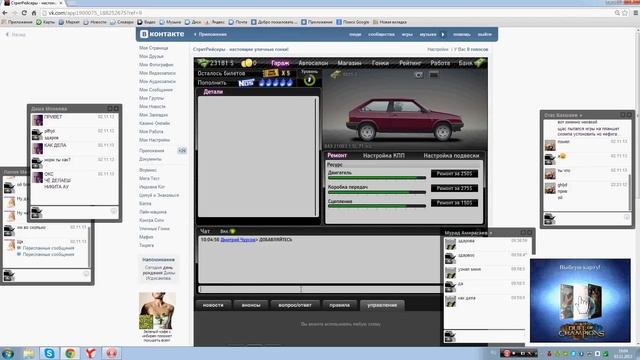The width and height of the screenshot is (640, 360).
Task: Switch to Настройка подвески tab
Action: (451, 156)
